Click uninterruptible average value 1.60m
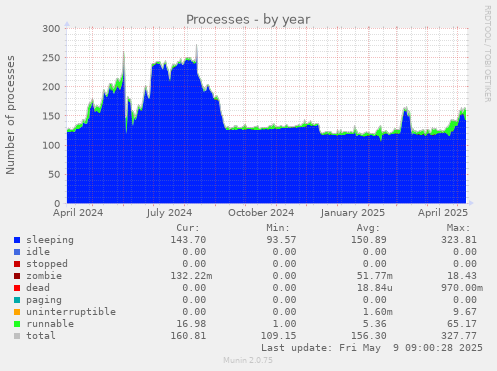Image resolution: width=497 pixels, height=371 pixels. [x=378, y=312]
